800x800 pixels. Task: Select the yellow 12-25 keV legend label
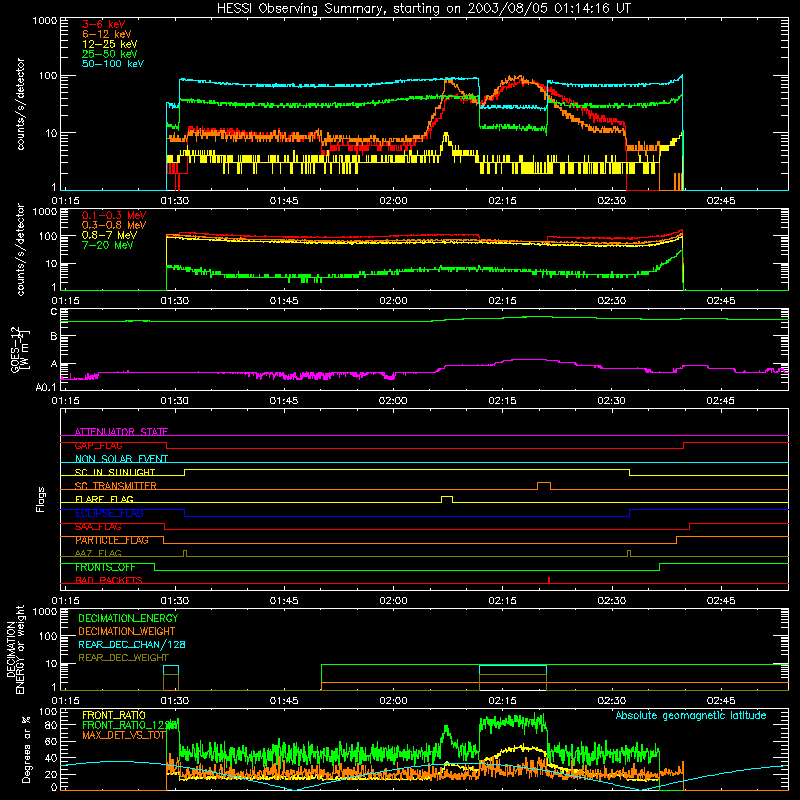pyautogui.click(x=110, y=44)
